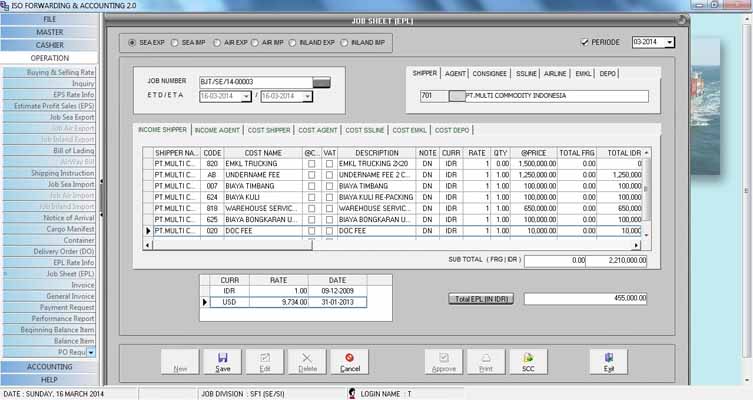The height and width of the screenshot is (400, 753).
Task: Open the period 03-2014 dropdown
Action: 669,43
